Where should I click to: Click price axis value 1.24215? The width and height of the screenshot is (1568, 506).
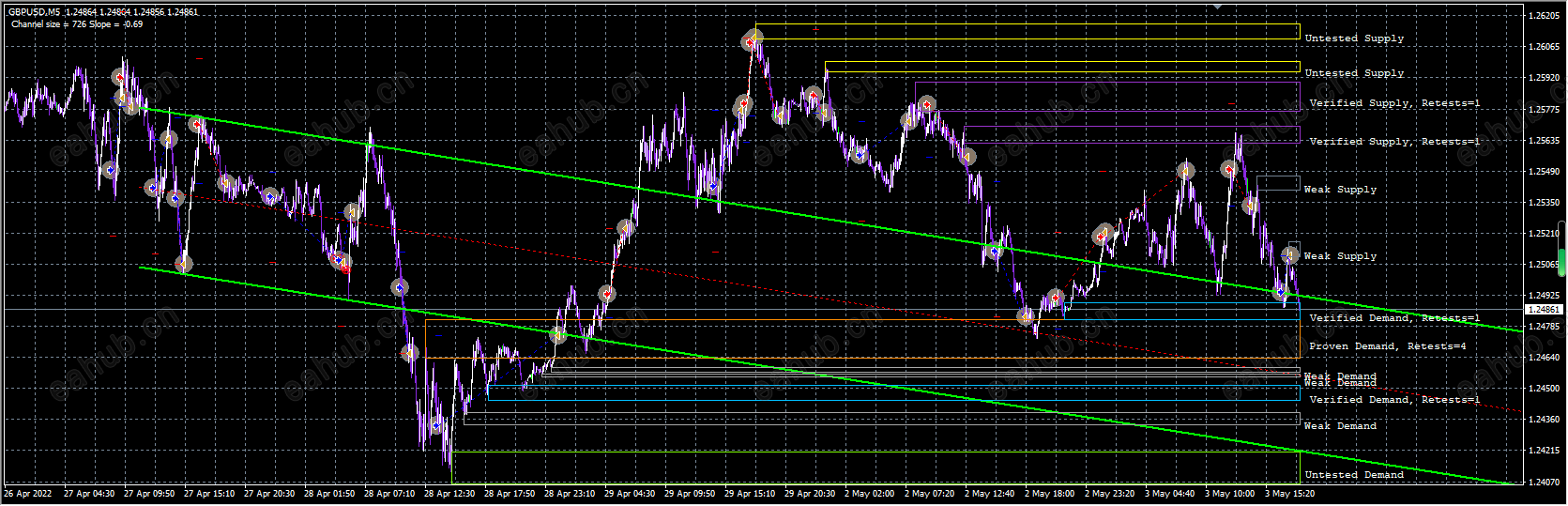[1545, 451]
